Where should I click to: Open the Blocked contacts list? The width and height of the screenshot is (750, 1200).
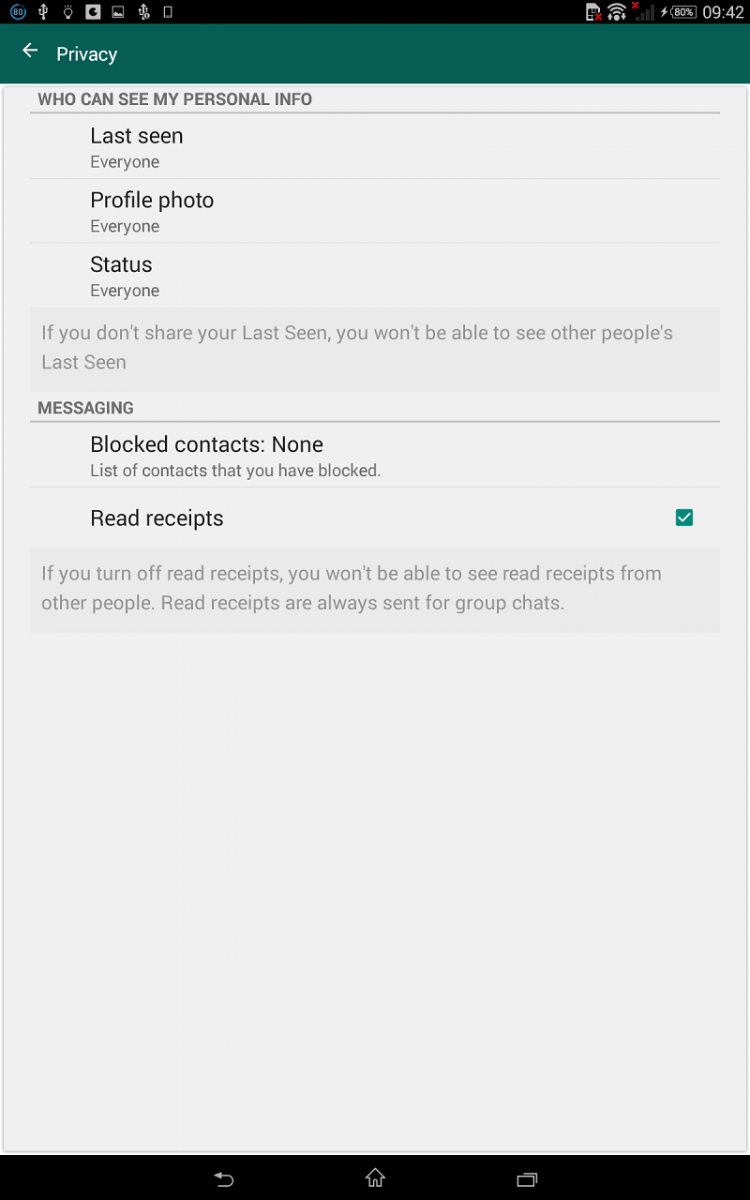[x=207, y=455]
